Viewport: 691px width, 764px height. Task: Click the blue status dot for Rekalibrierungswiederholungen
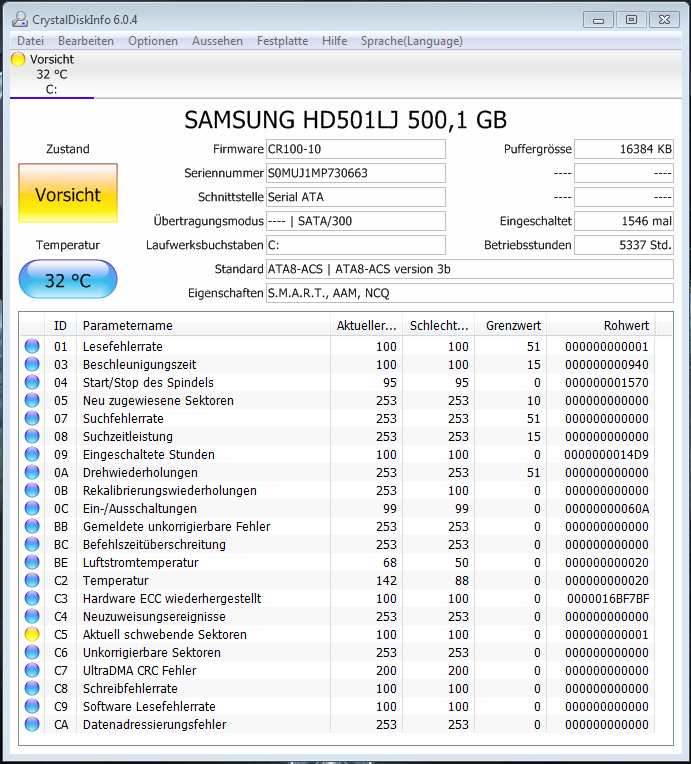(x=32, y=490)
